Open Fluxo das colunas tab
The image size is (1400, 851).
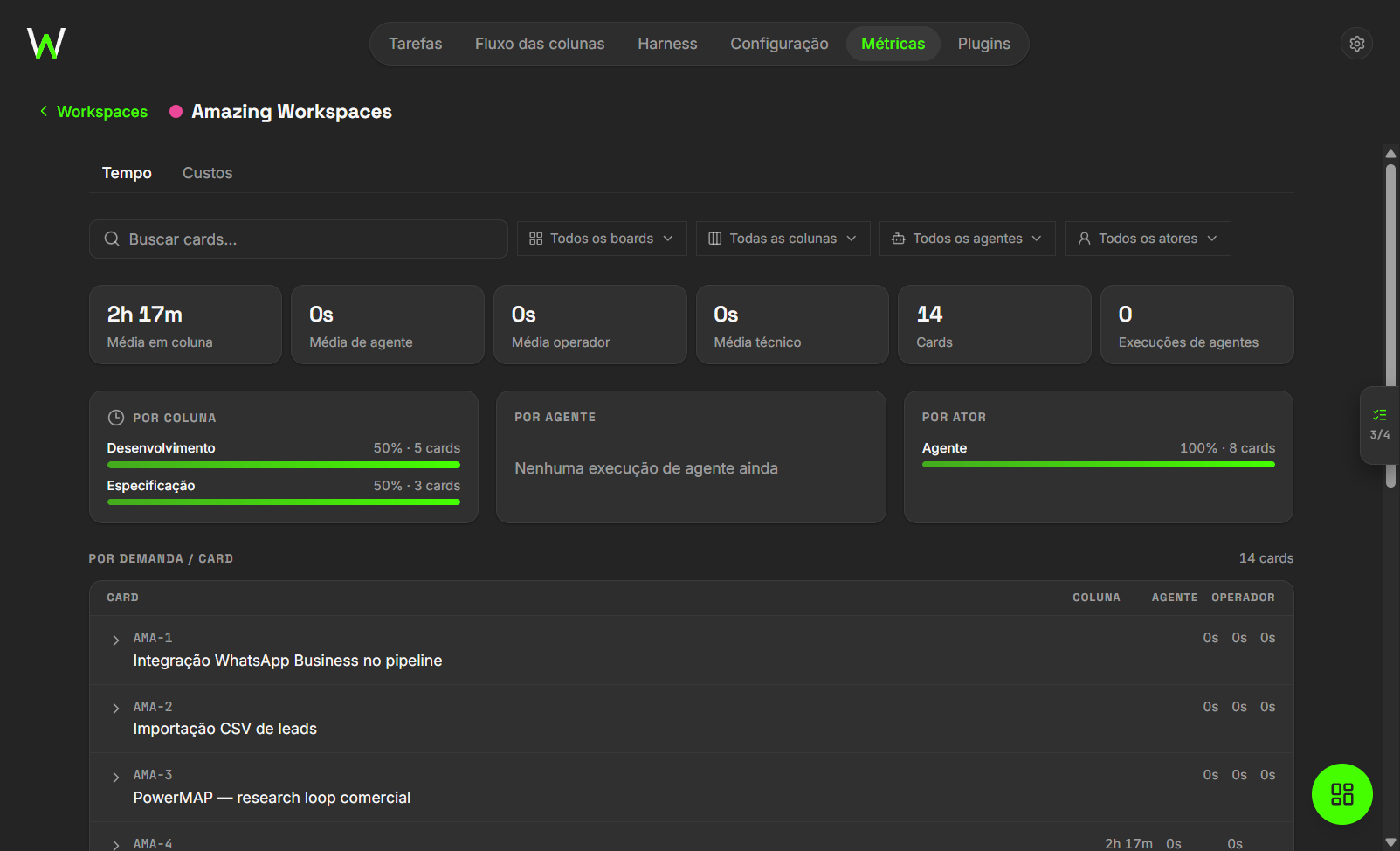(x=540, y=44)
